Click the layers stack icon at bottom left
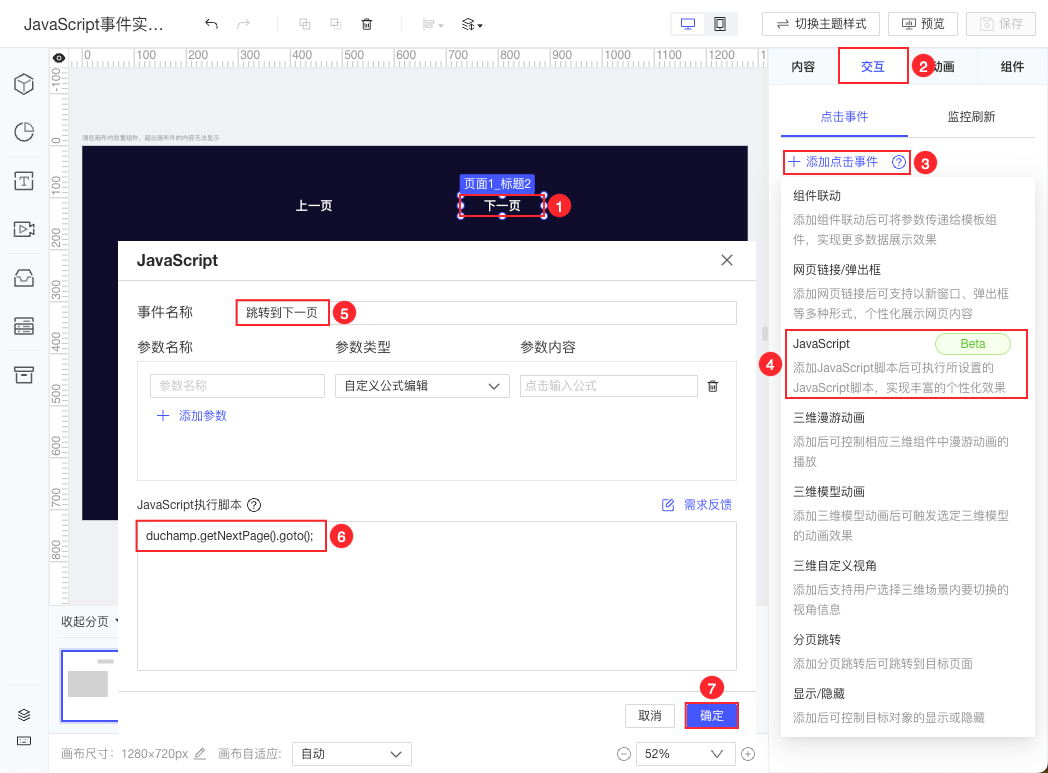Viewport: 1048px width, 773px height. click(x=24, y=715)
